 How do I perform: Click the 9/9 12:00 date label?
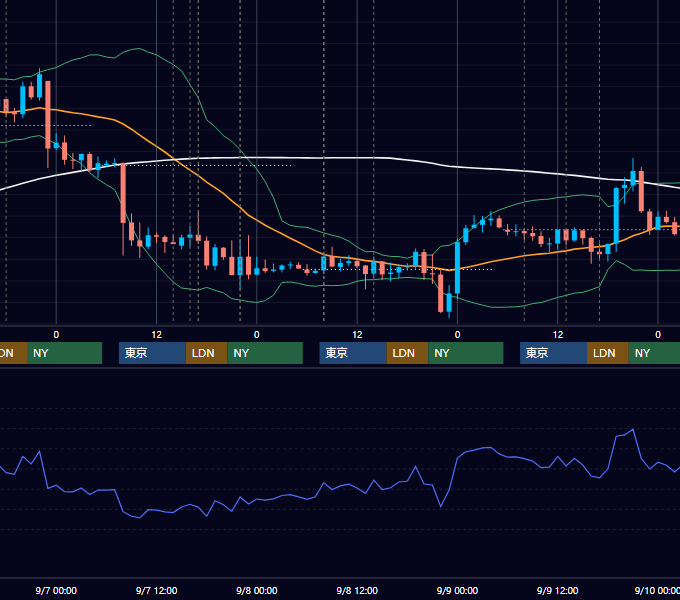click(x=557, y=590)
